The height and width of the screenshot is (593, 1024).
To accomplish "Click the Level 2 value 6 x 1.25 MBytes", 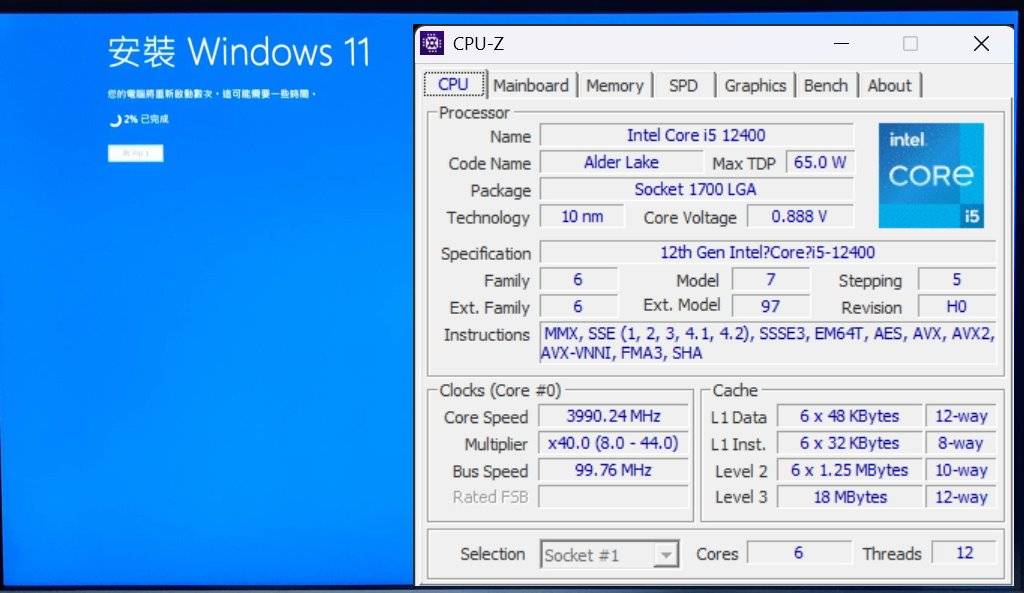I will click(849, 470).
